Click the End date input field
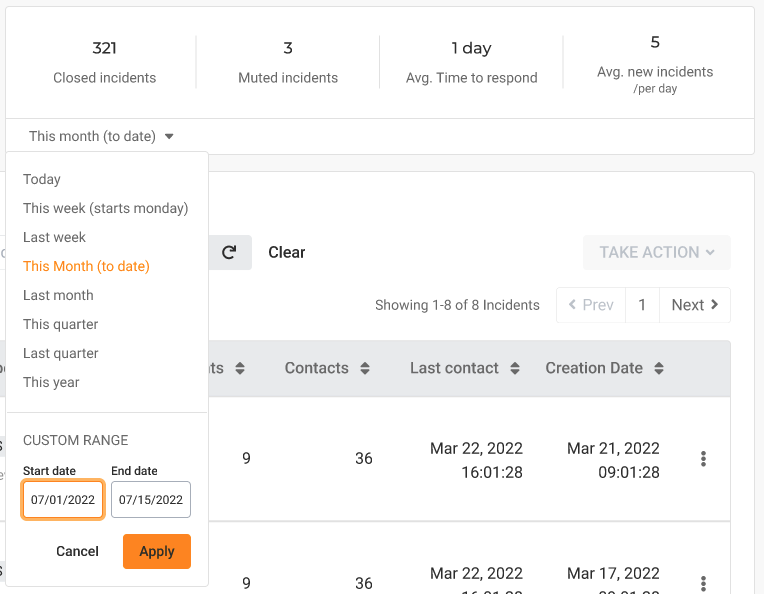This screenshot has height=594, width=764. coord(151,500)
